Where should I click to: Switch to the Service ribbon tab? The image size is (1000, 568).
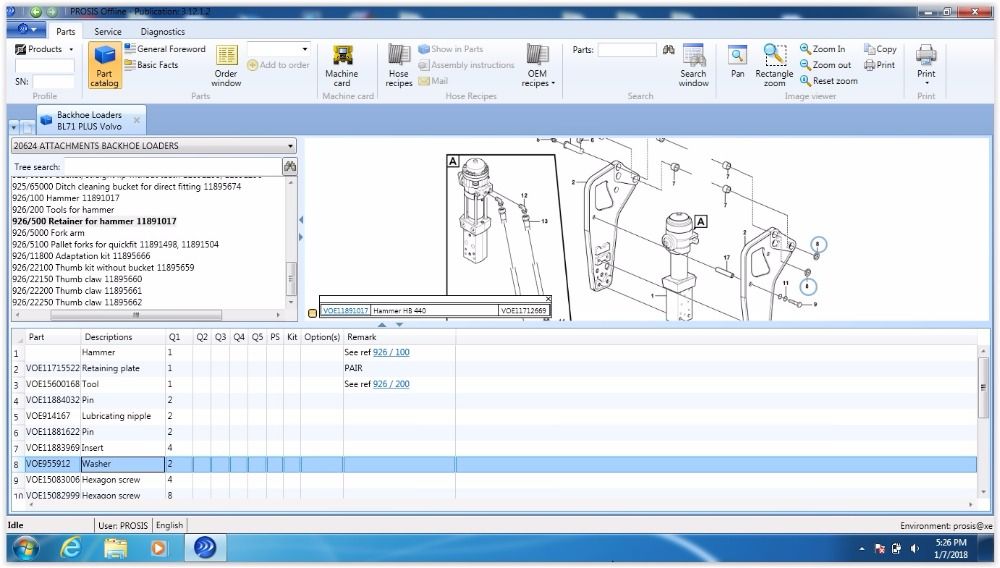[x=108, y=32]
